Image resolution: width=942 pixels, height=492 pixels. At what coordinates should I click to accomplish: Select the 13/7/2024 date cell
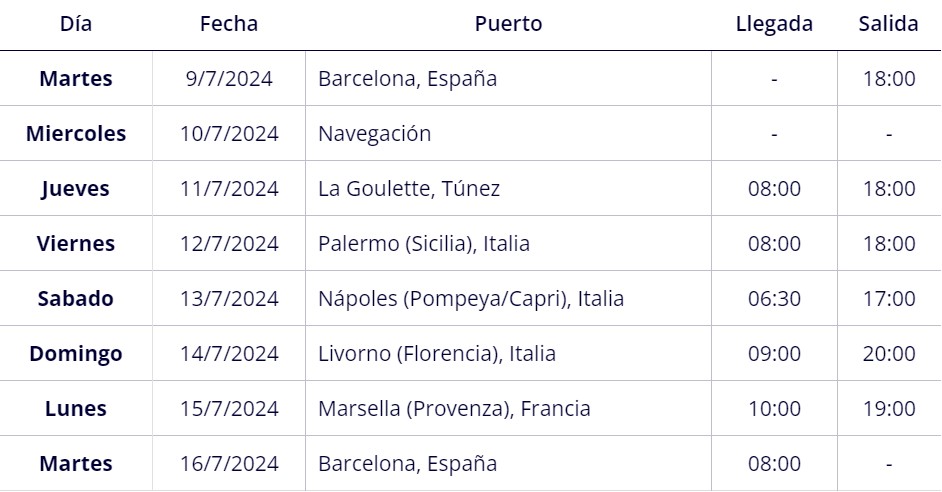click(229, 299)
